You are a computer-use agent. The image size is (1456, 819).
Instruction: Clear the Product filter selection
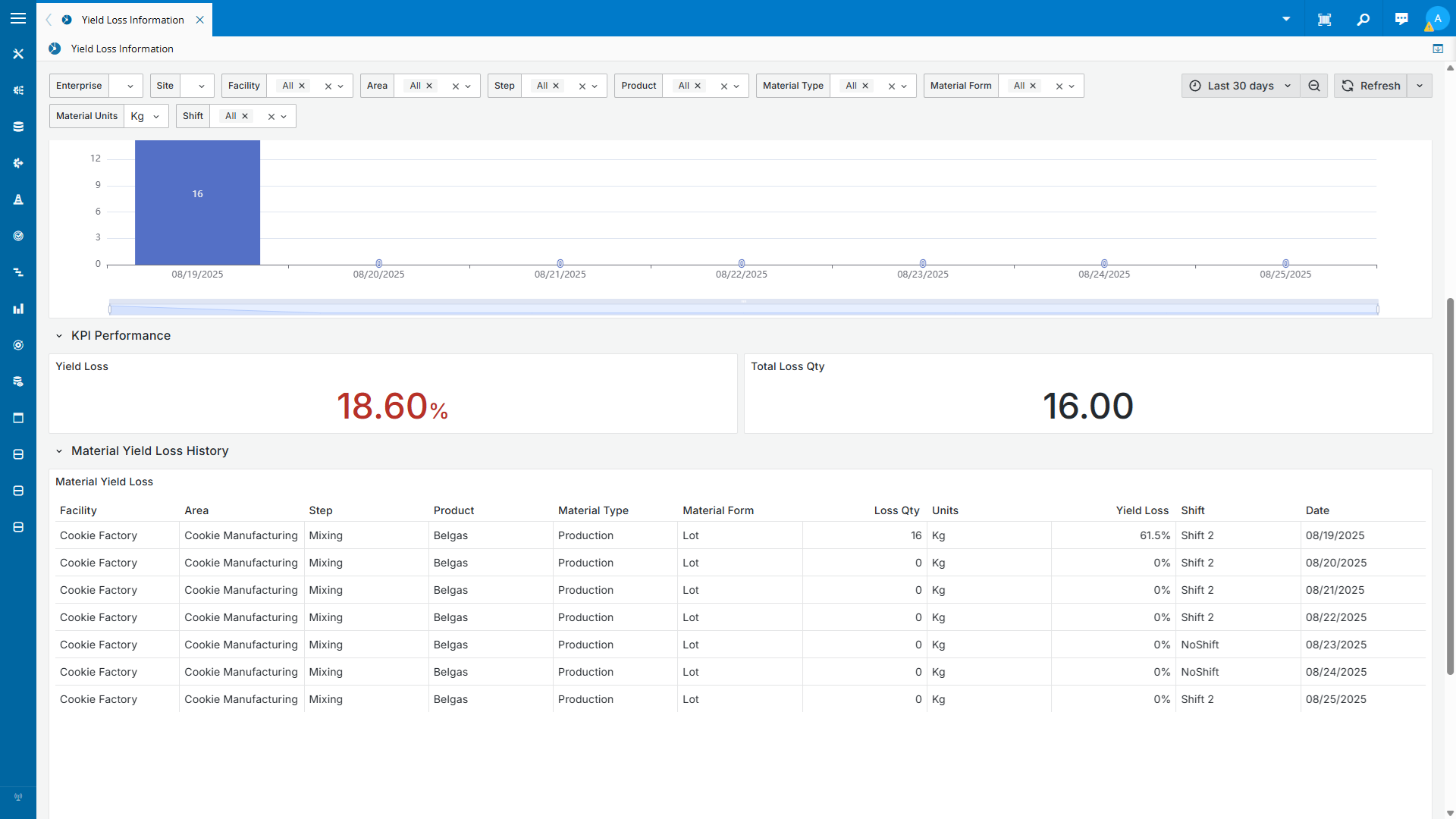723,86
